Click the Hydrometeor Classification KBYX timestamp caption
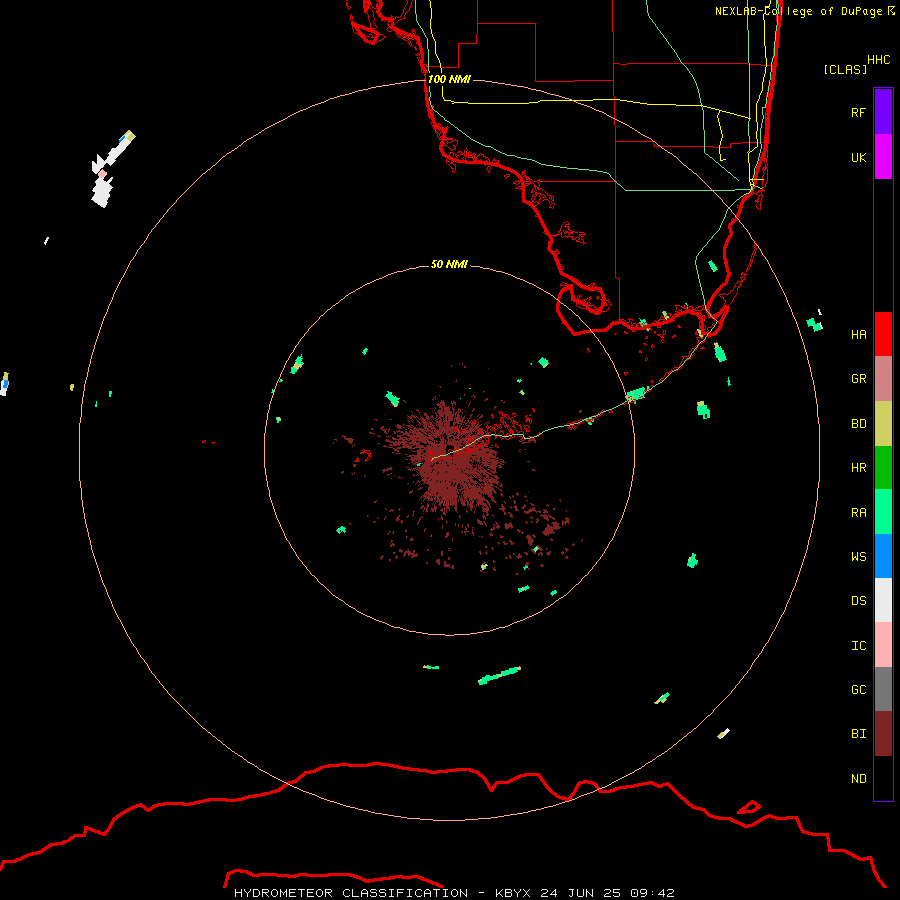 pyautogui.click(x=454, y=893)
